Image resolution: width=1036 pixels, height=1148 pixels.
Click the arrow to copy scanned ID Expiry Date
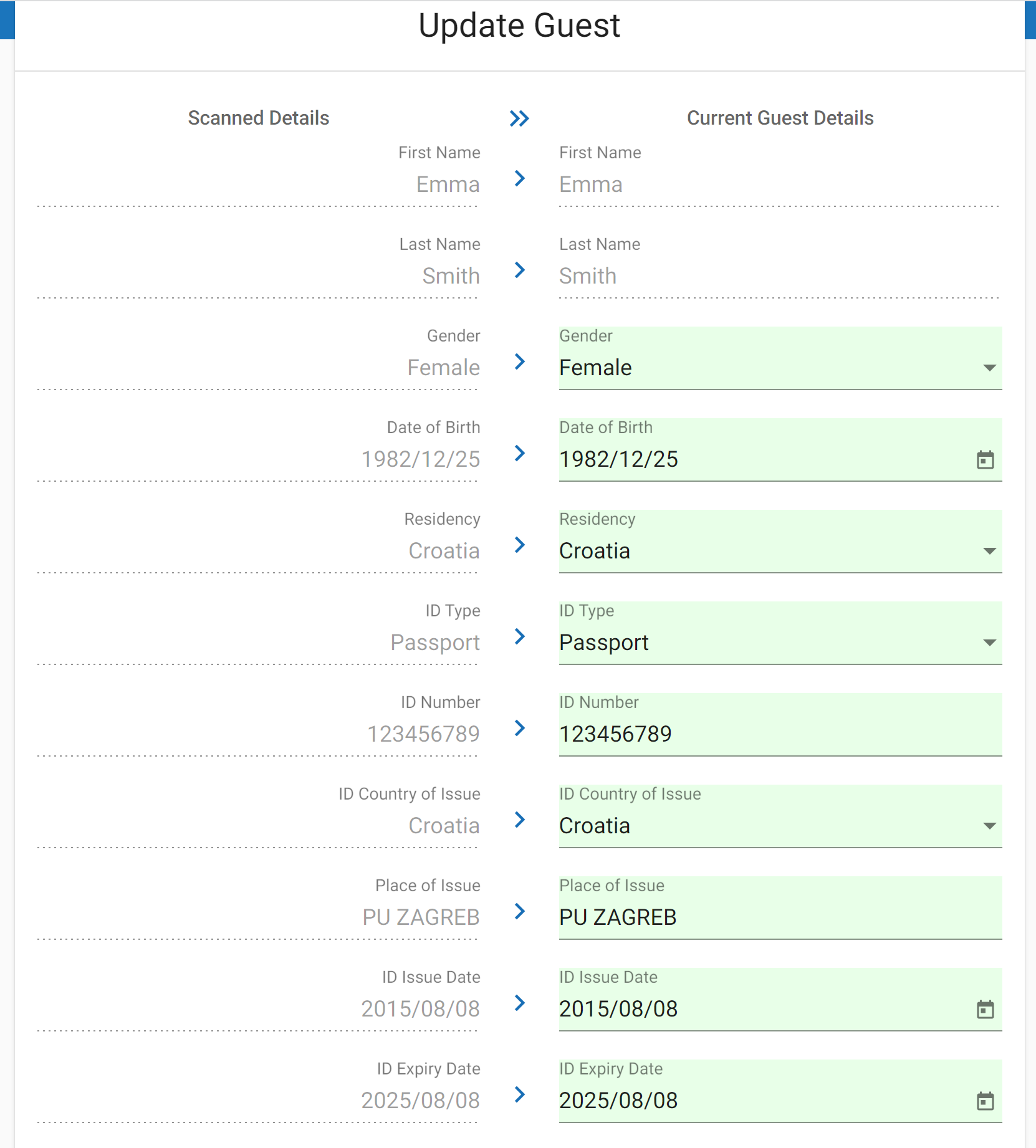519,1096
